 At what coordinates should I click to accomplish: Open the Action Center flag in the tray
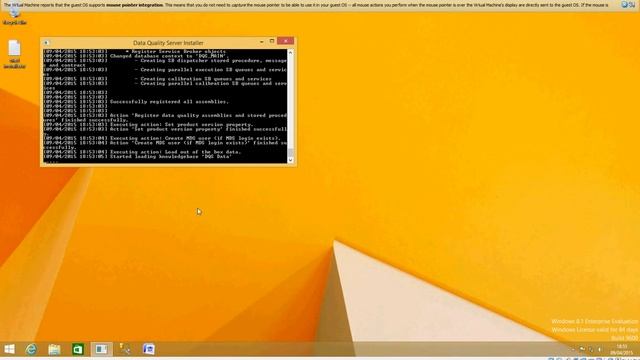[582, 349]
